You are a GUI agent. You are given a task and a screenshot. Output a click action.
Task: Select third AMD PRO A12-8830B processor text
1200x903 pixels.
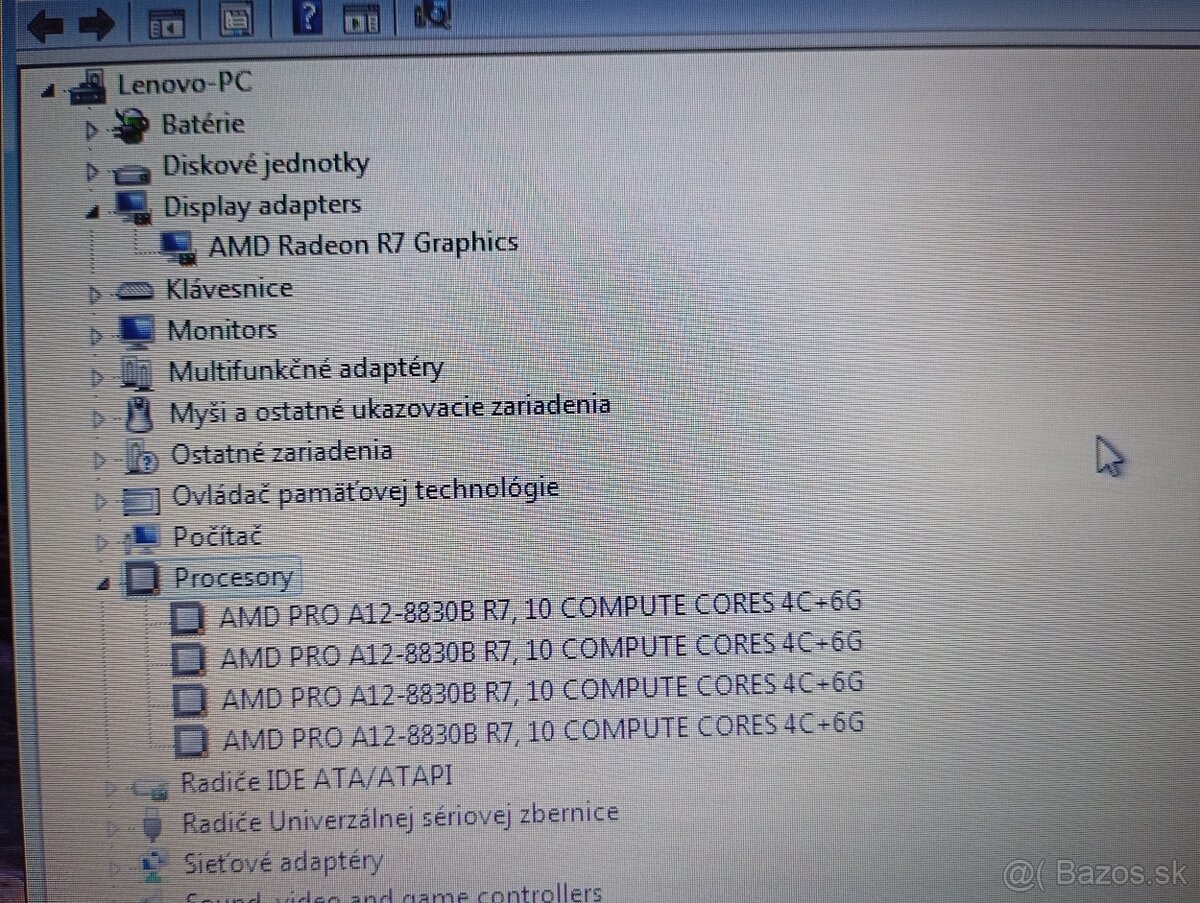tap(542, 692)
